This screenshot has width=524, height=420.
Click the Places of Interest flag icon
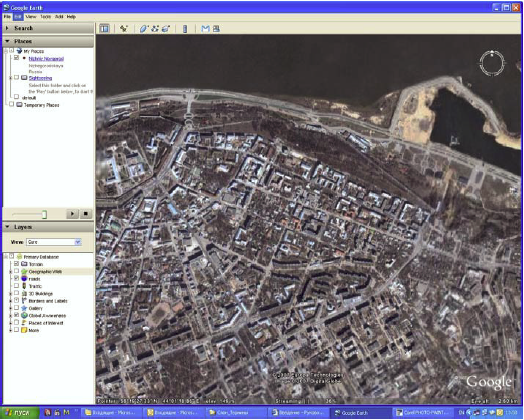point(24,322)
